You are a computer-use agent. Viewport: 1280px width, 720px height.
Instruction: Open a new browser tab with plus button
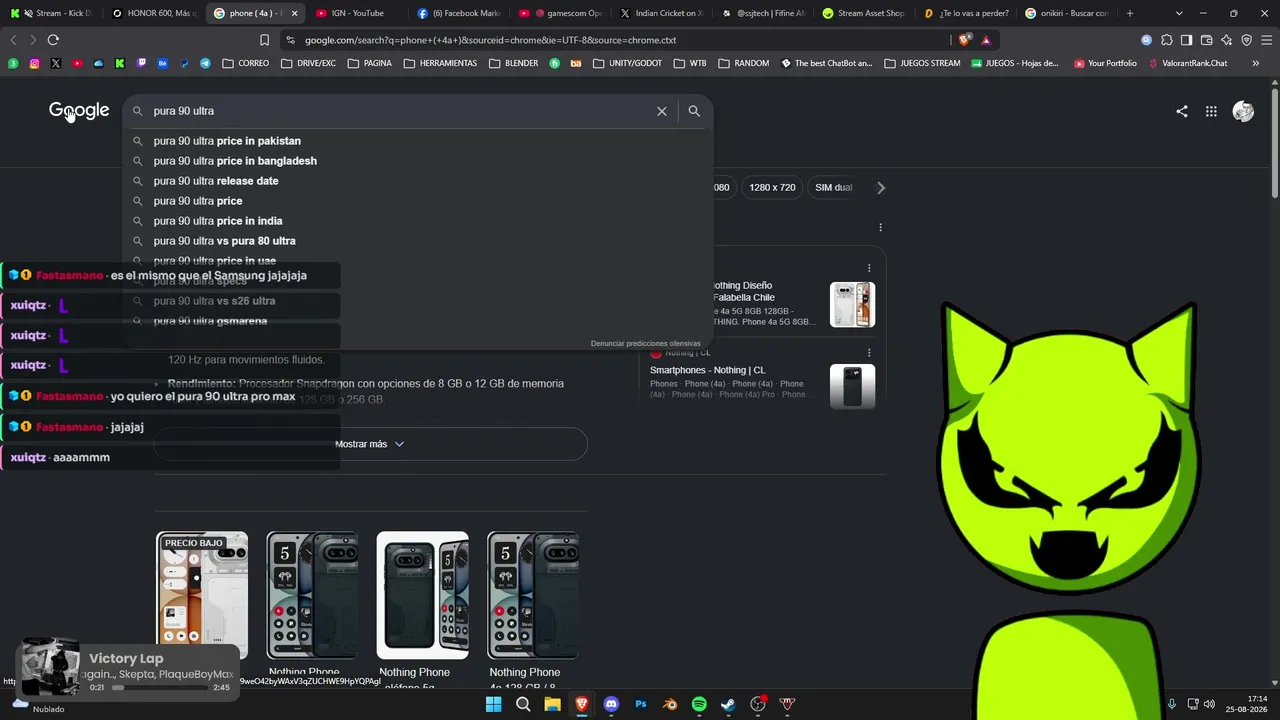click(1130, 13)
